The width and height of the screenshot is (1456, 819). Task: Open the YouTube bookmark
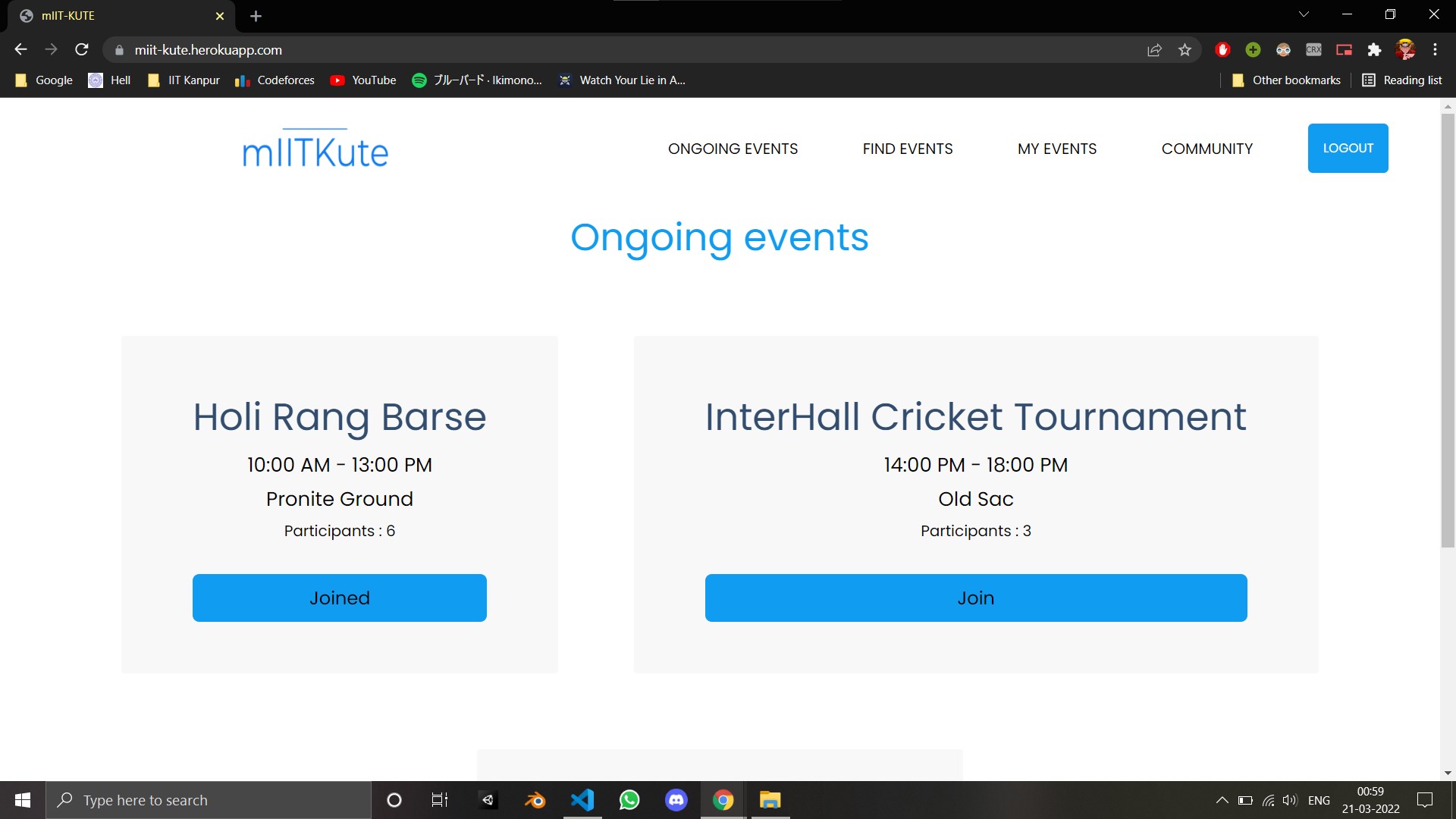pyautogui.click(x=363, y=80)
